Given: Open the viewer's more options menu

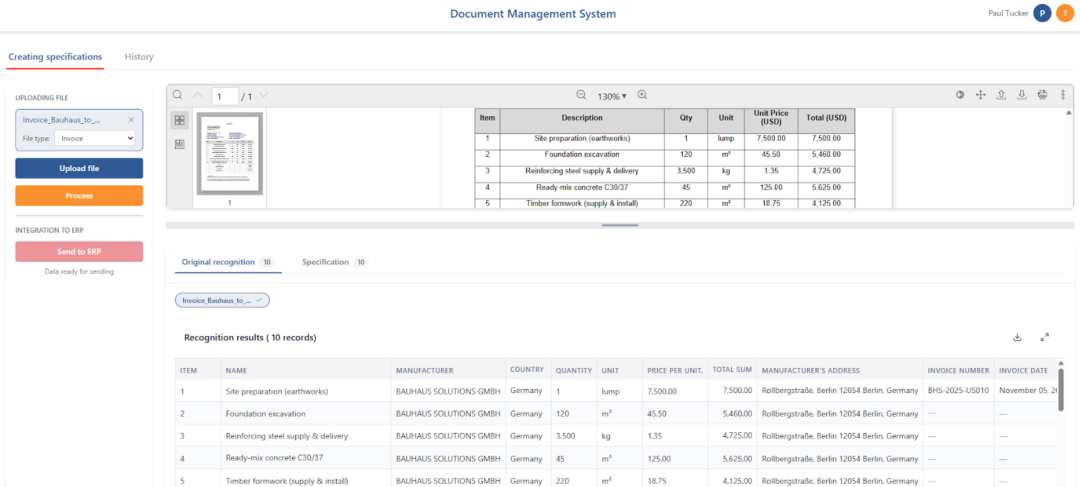Looking at the screenshot, I should click(1062, 95).
